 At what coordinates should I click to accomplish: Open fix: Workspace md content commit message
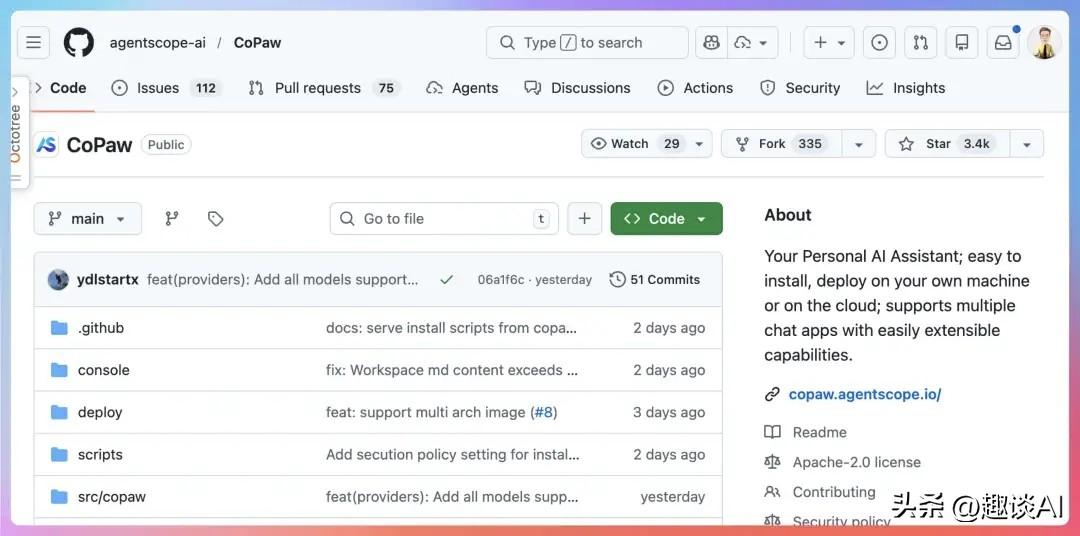452,370
